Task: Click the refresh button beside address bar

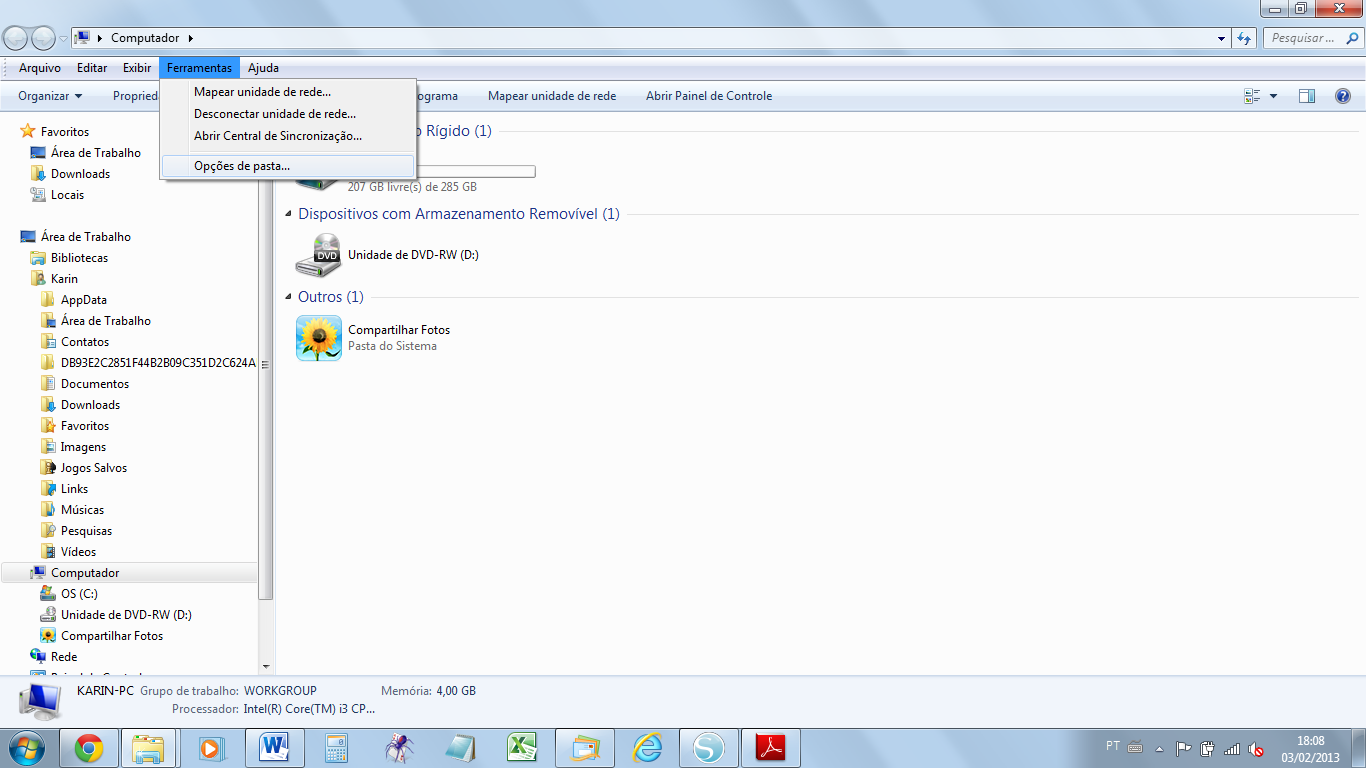Action: 1245,38
